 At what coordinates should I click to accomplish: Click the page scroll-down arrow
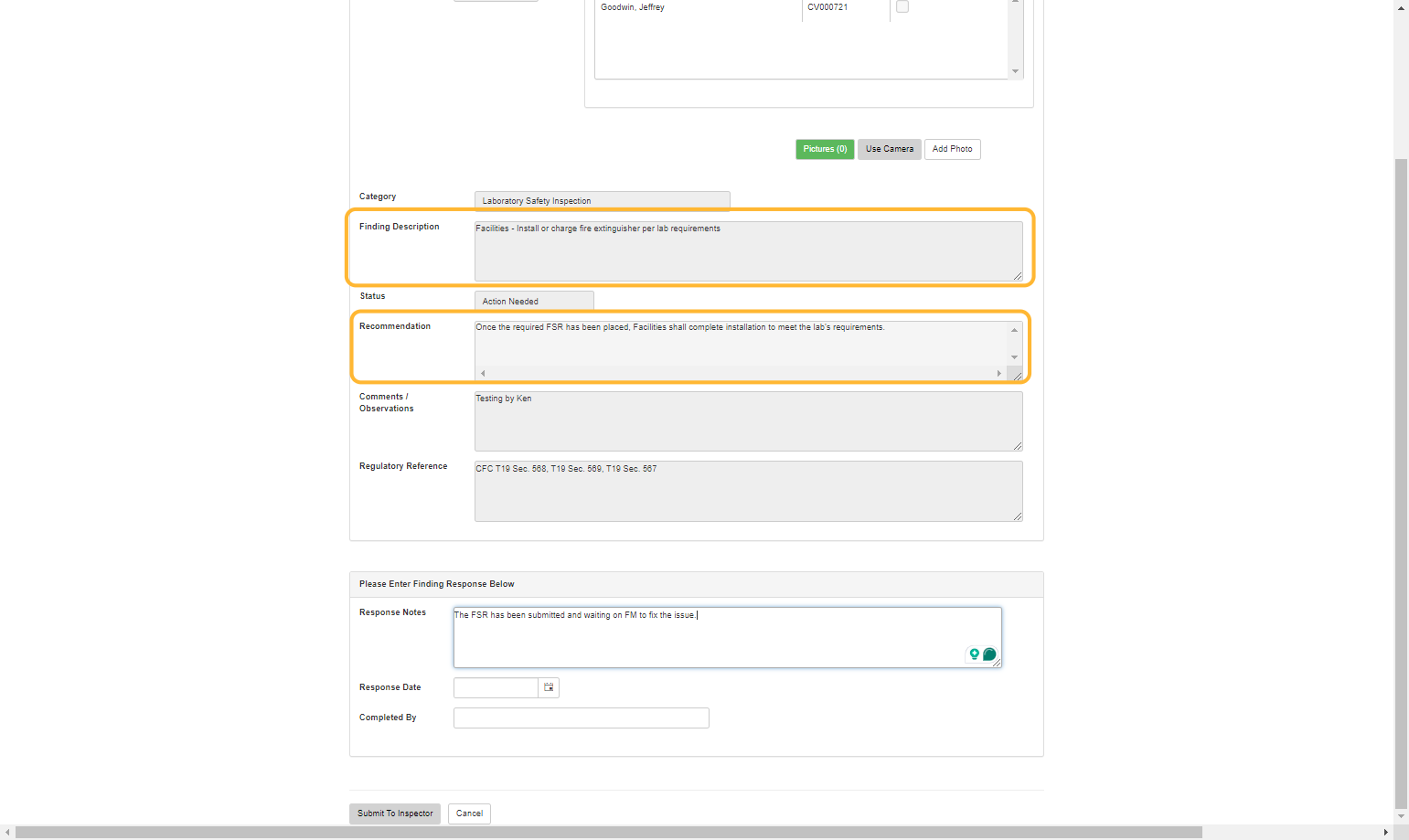(1401, 816)
